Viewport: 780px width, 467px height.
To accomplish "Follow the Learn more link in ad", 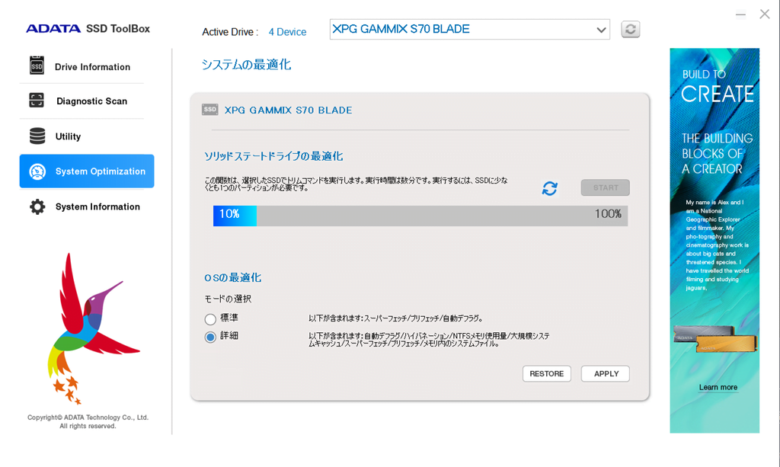I will (718, 387).
